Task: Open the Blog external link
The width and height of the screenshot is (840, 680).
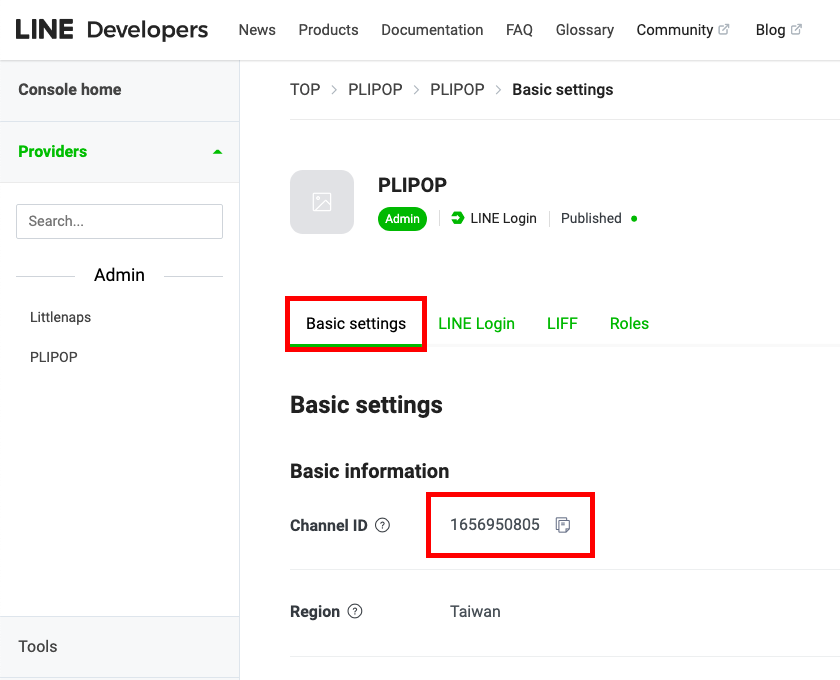Action: point(778,30)
